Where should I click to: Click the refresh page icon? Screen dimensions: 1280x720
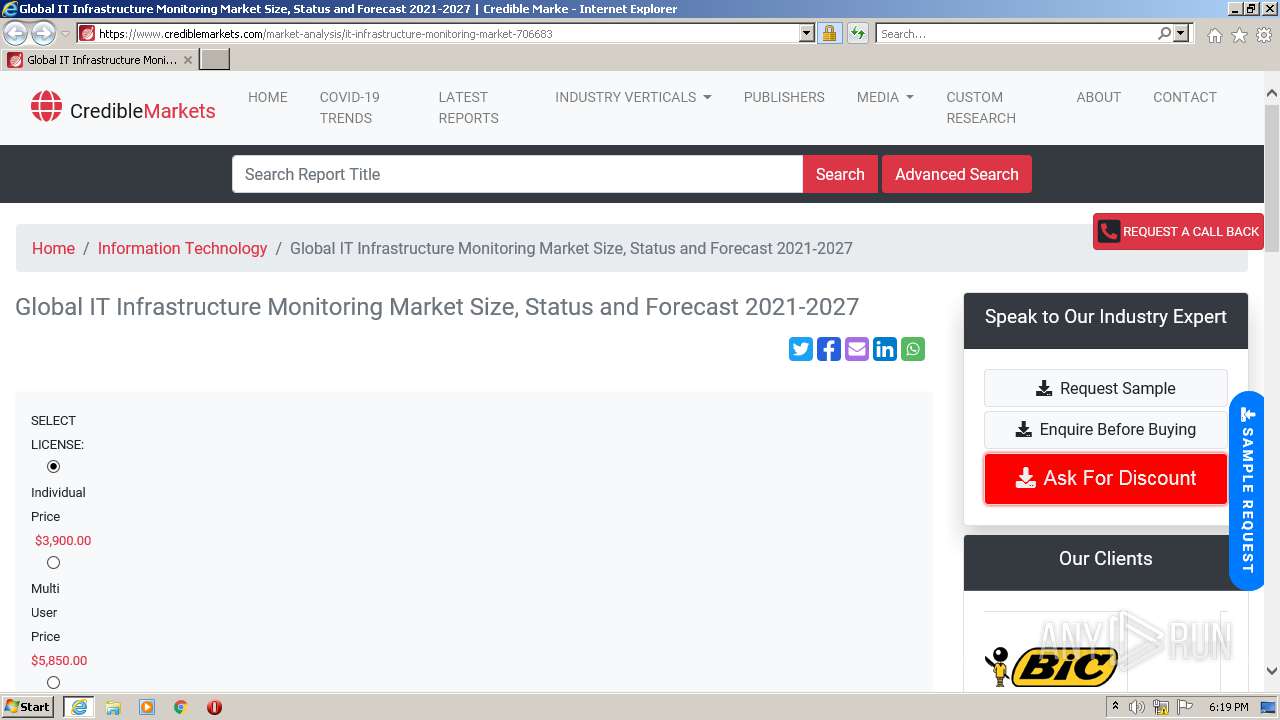tap(858, 33)
